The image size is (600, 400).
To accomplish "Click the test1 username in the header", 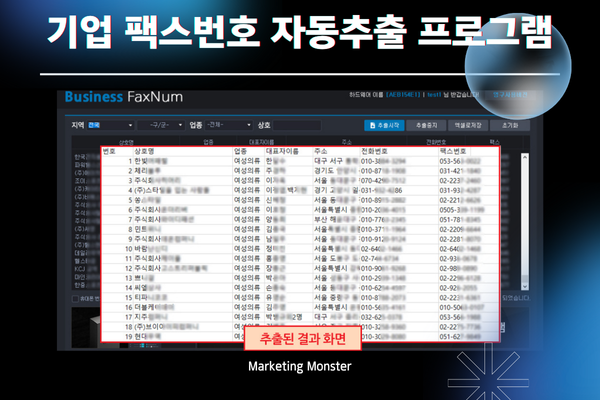I will pos(434,95).
